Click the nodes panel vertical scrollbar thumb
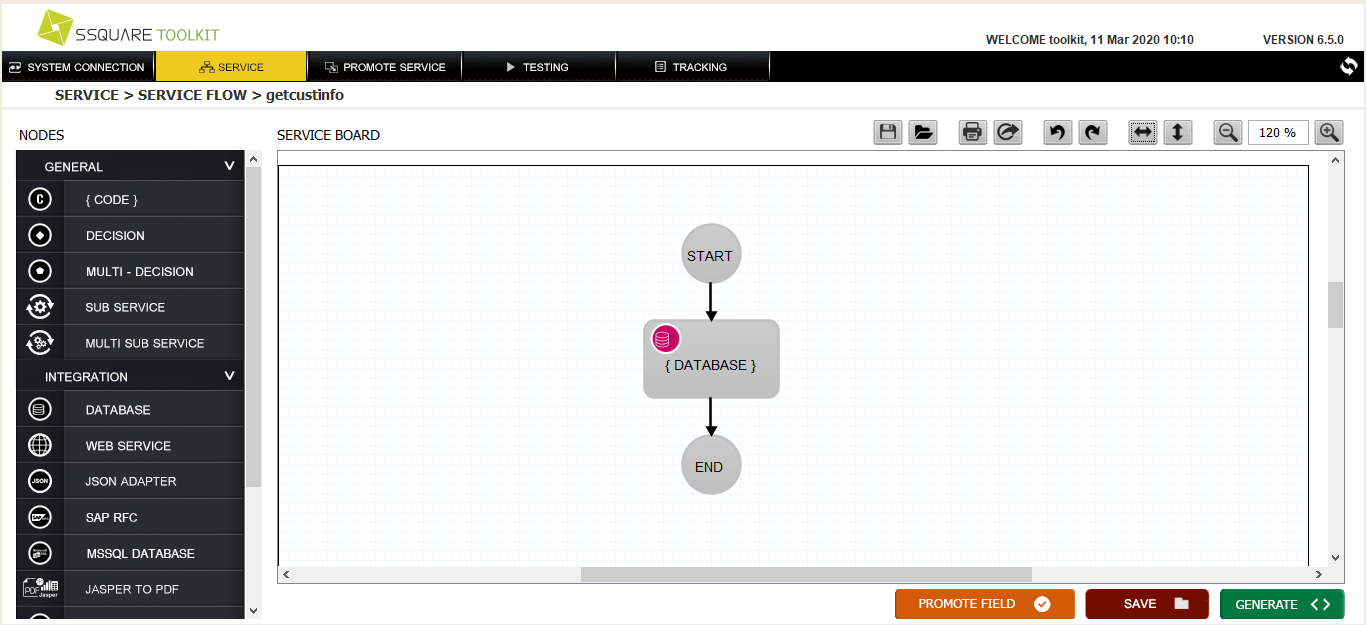The width and height of the screenshot is (1366, 625). 252,326
